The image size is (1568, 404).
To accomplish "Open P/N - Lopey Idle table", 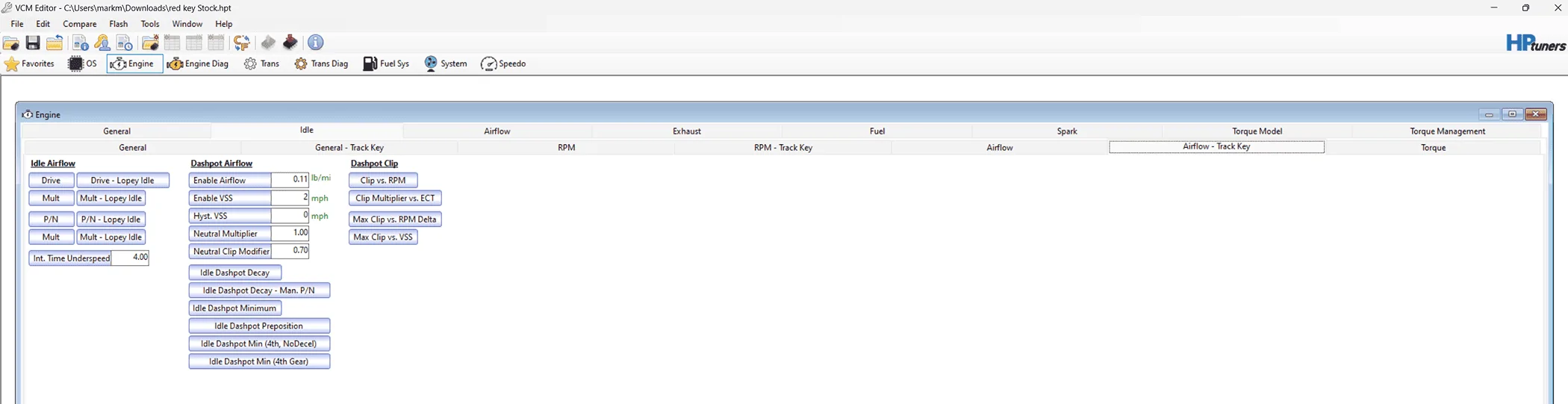I will 111,220.
